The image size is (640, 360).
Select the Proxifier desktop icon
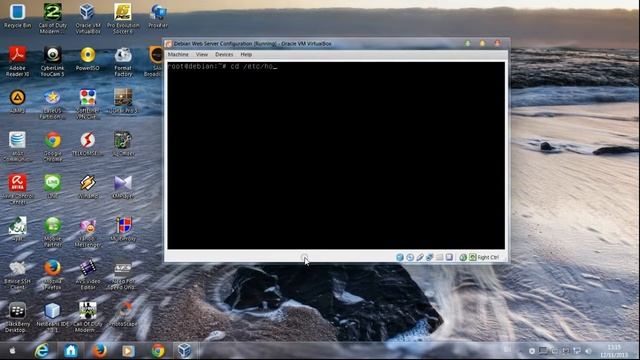click(x=158, y=16)
